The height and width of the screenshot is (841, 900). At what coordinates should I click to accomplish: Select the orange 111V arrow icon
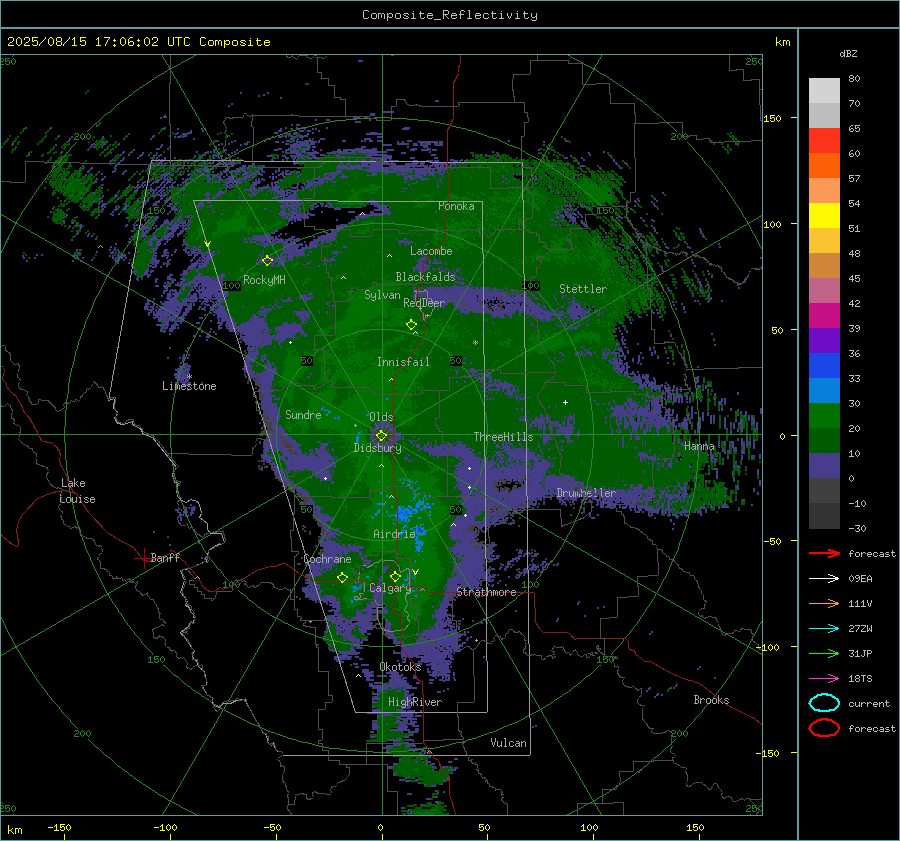824,603
